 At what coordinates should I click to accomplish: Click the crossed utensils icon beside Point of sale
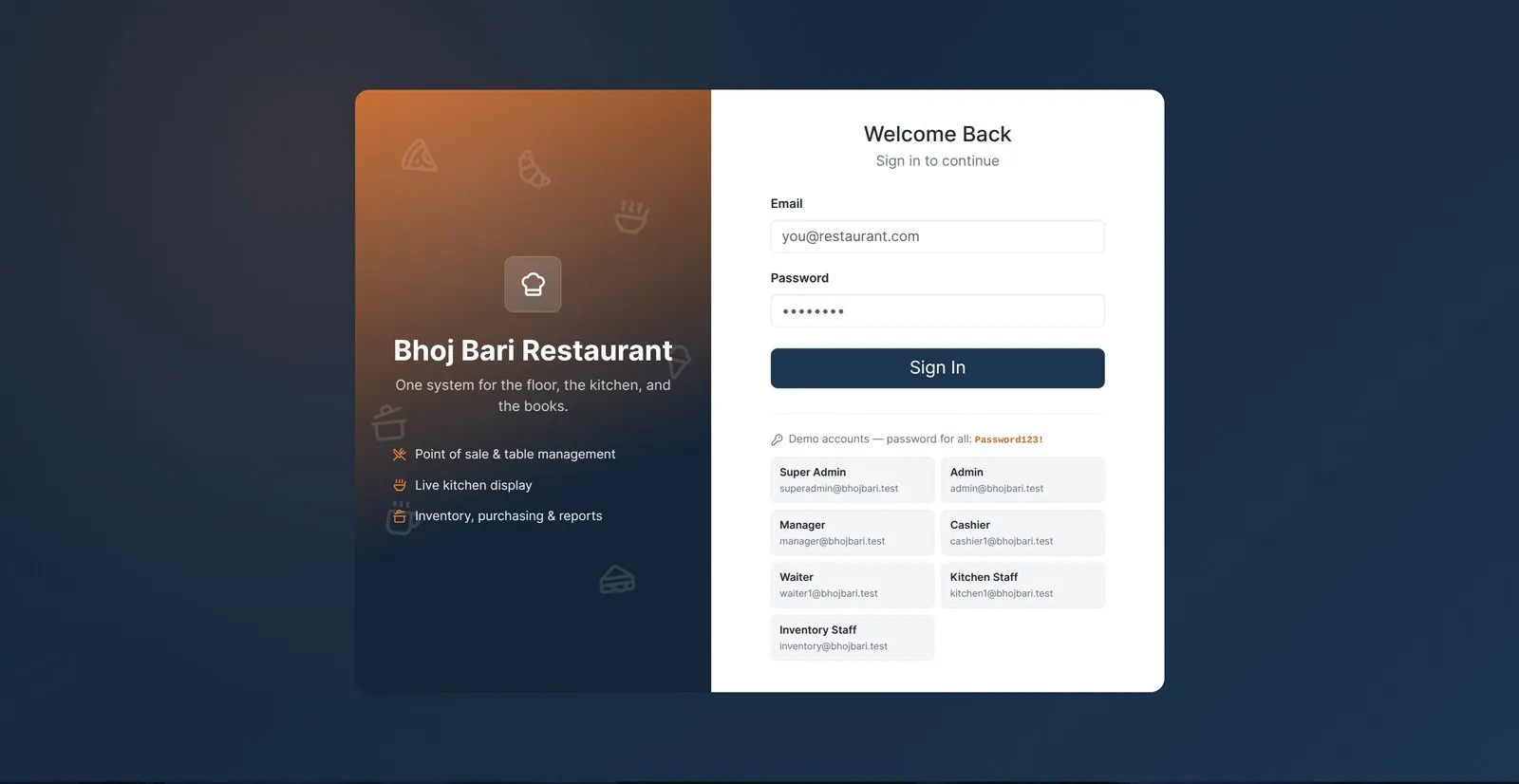[400, 455]
